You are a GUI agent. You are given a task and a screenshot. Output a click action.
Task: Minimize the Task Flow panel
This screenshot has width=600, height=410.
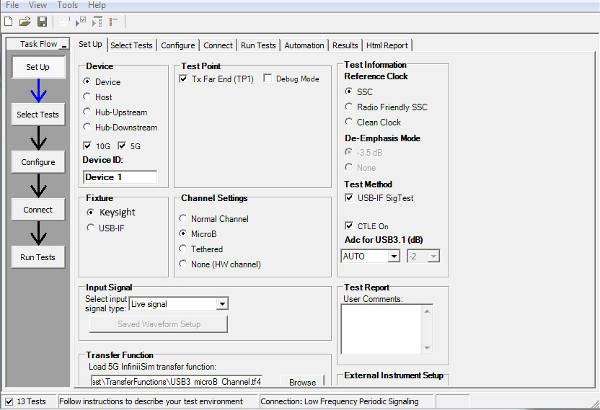(64, 45)
